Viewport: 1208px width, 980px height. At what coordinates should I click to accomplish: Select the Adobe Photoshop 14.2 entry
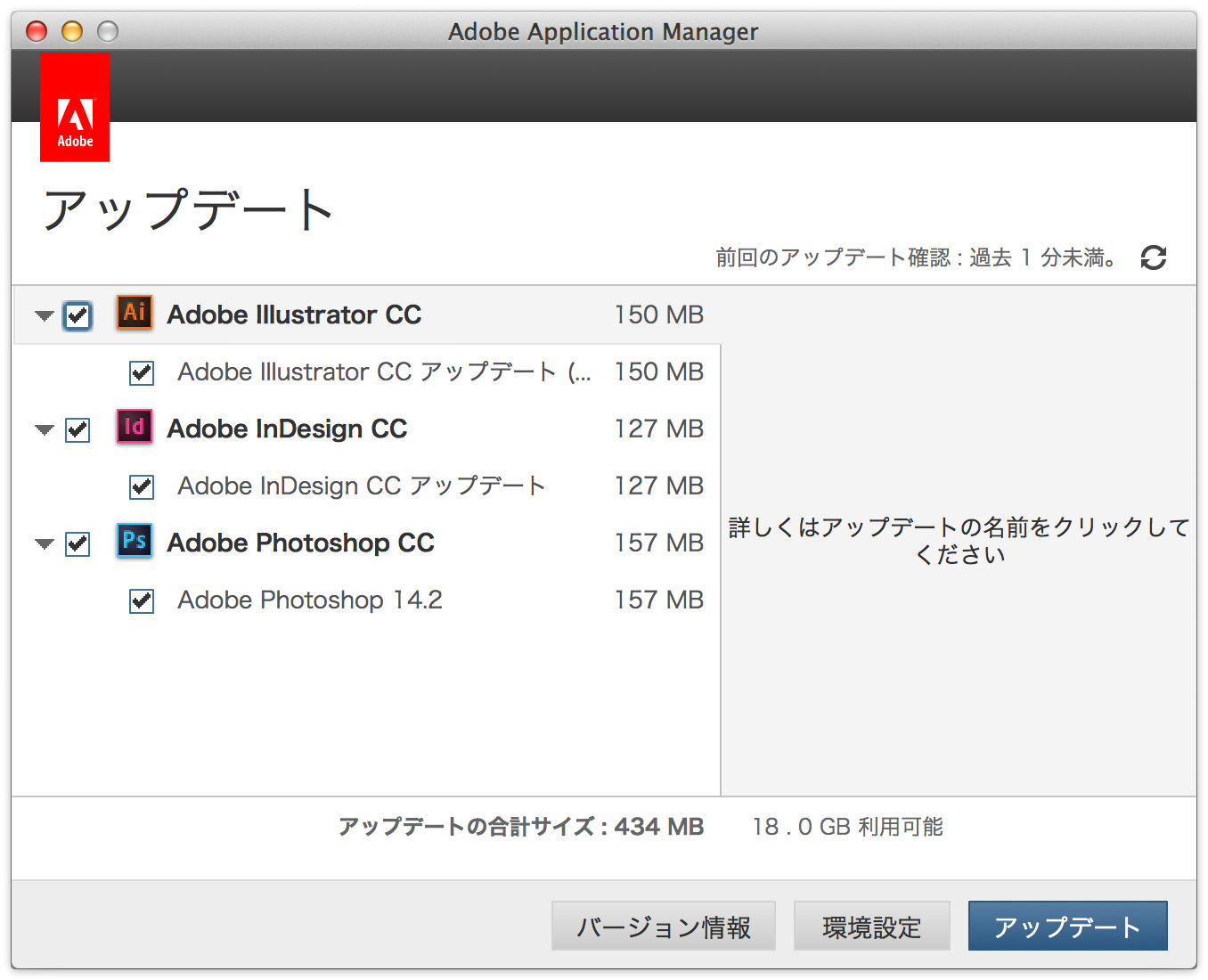point(310,600)
